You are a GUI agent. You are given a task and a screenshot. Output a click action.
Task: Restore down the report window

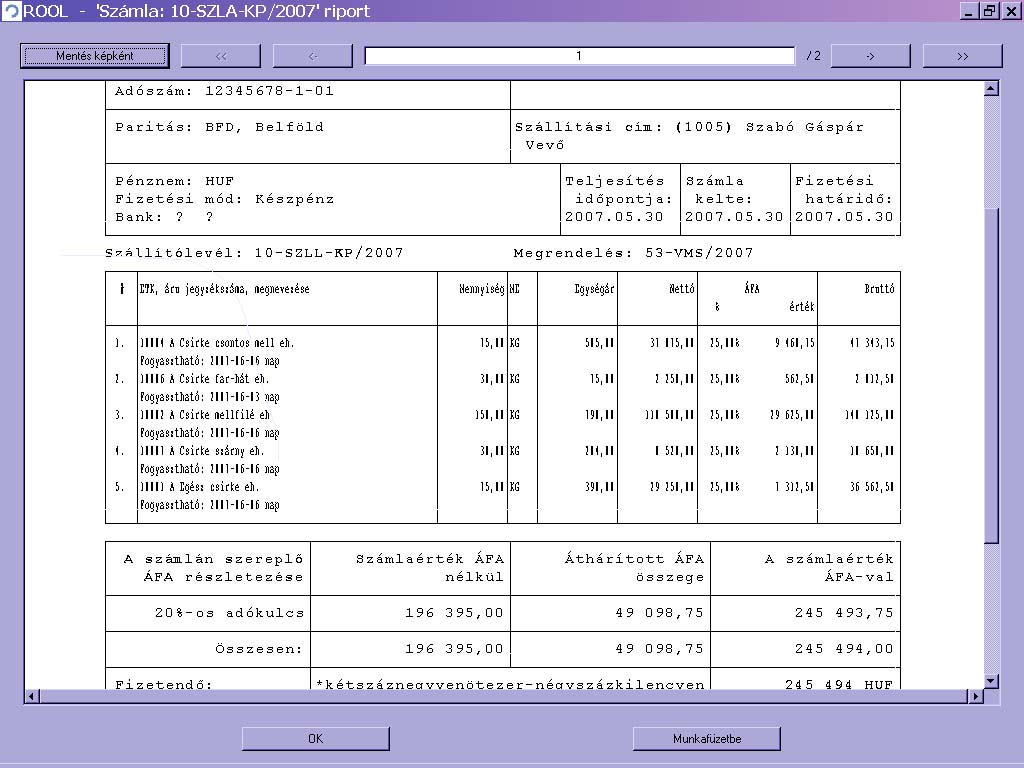tap(989, 11)
